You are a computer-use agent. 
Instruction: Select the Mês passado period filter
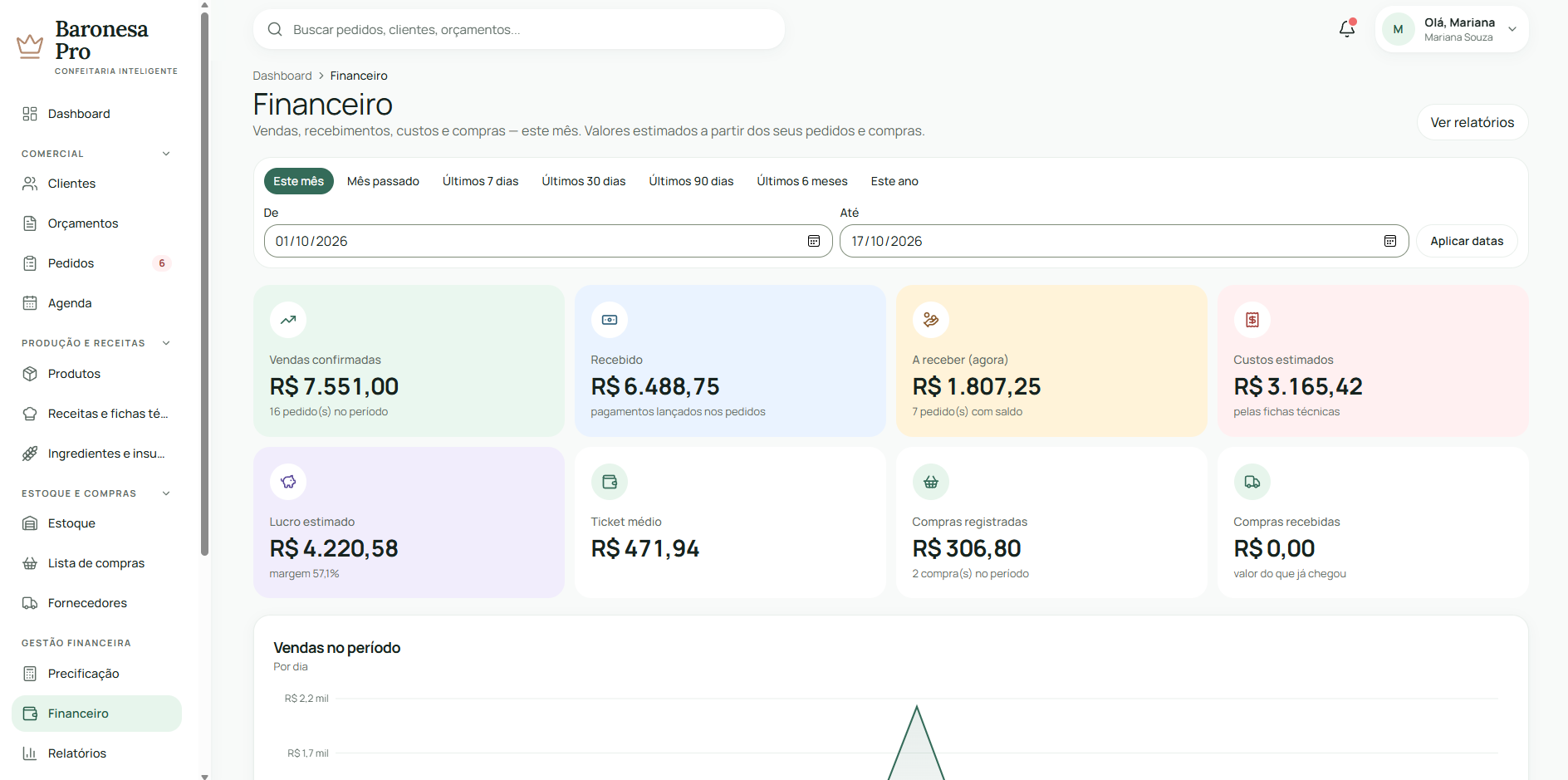pyautogui.click(x=383, y=181)
